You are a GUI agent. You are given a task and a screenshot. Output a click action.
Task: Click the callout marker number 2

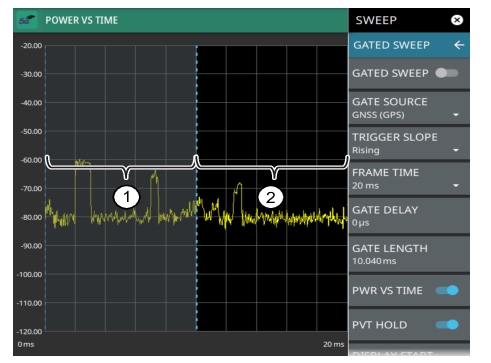click(x=271, y=197)
